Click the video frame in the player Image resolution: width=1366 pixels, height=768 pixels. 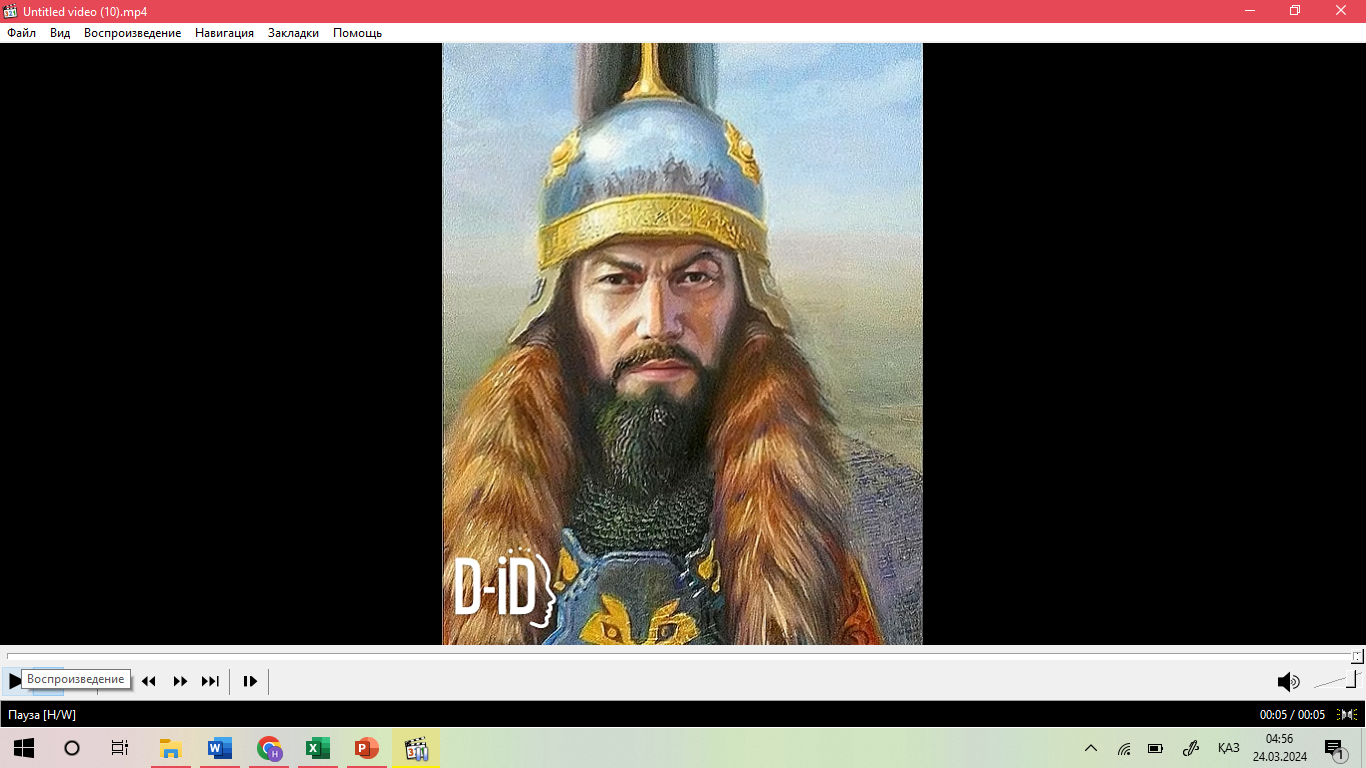(x=683, y=344)
